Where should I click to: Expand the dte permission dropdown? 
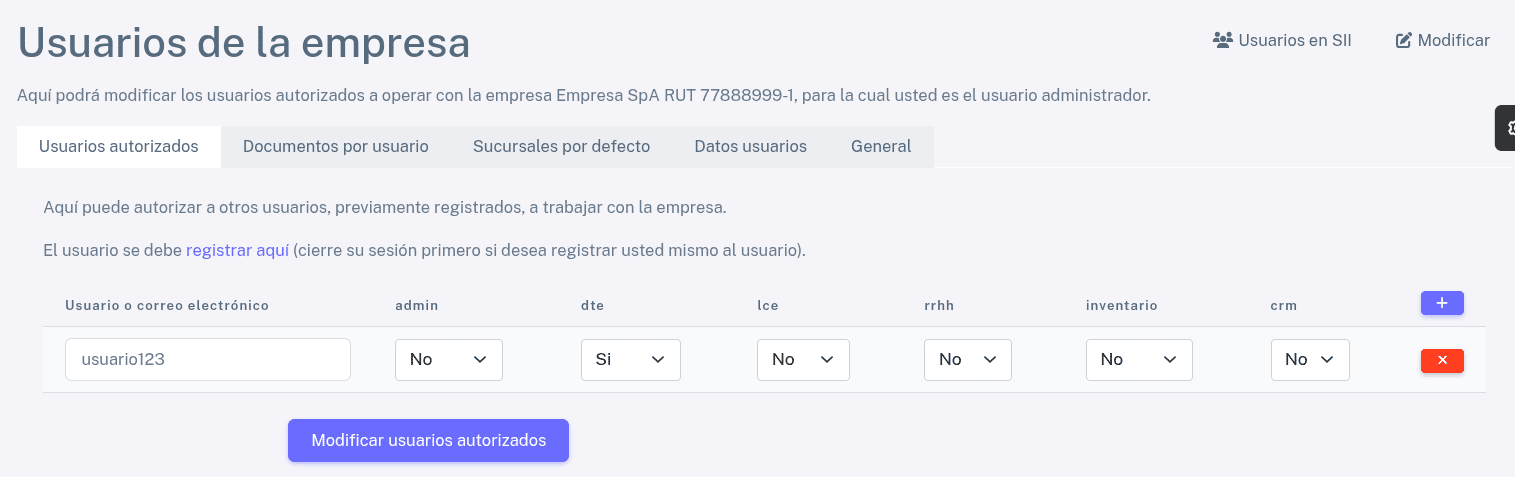pos(630,360)
